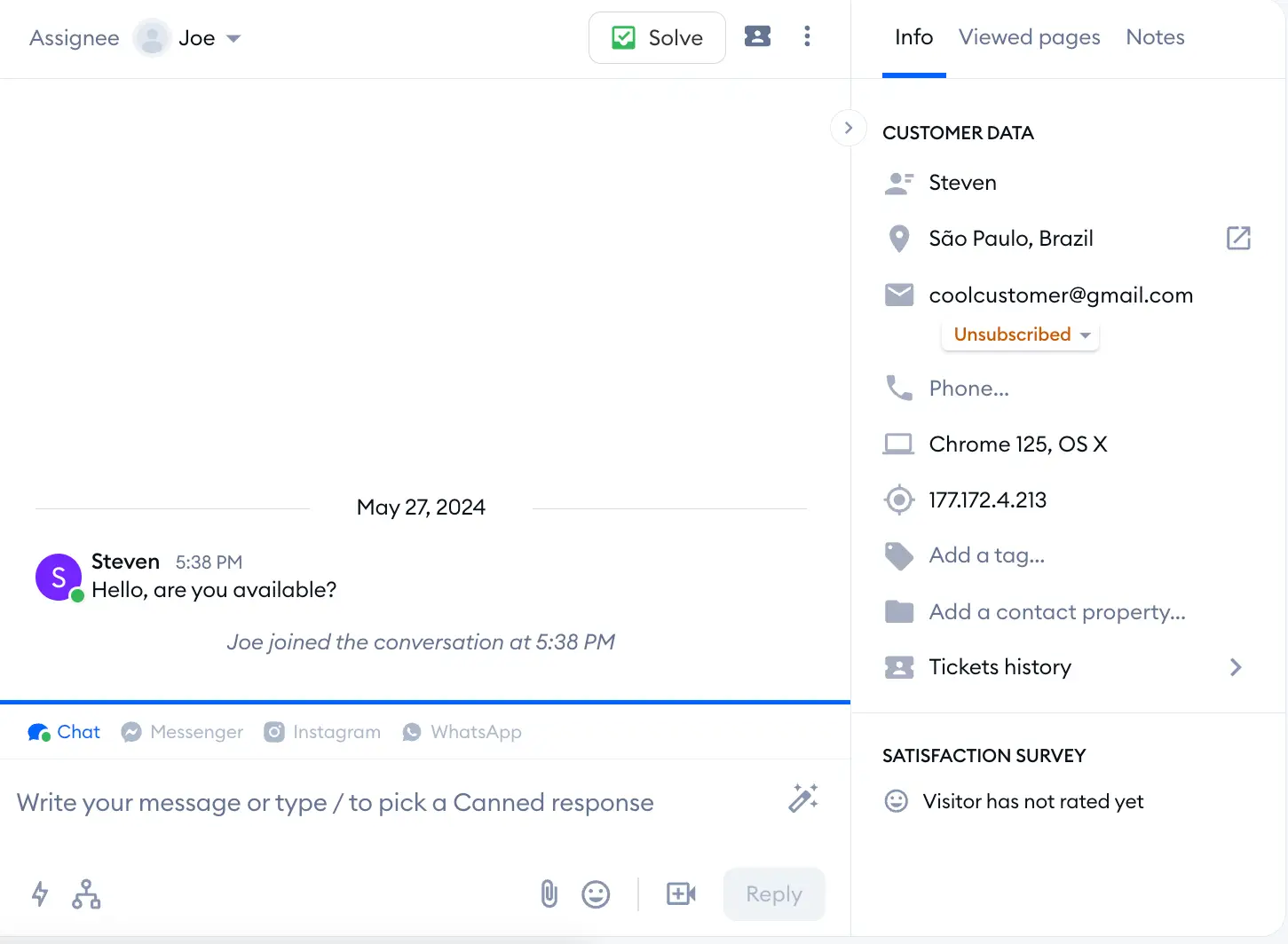
Task: Open the Unsubscribed status dropdown
Action: pos(1020,334)
